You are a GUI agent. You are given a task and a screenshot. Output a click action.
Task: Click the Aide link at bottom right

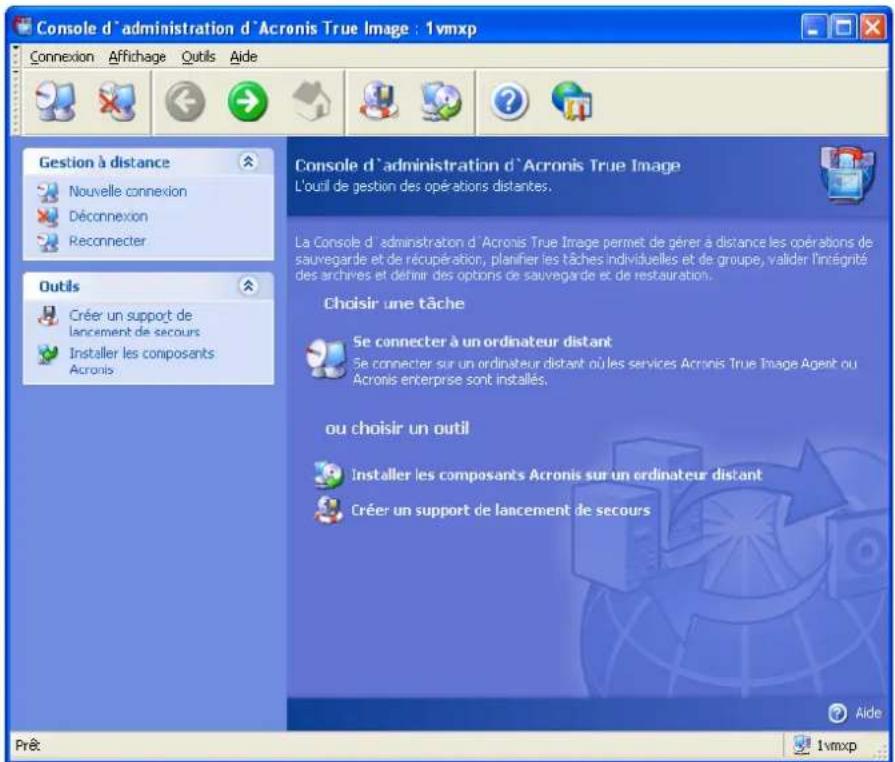[868, 713]
